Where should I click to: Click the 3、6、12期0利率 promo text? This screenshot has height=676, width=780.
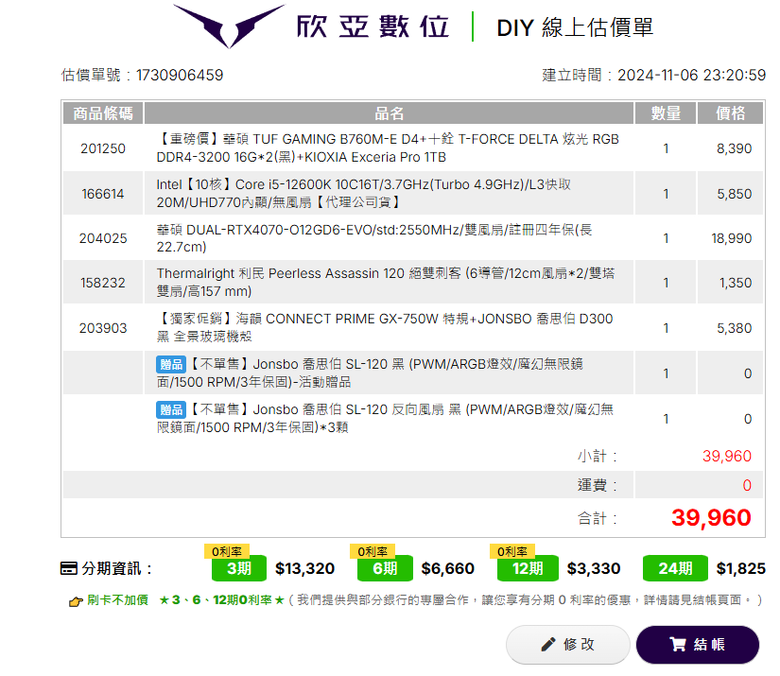(x=221, y=600)
